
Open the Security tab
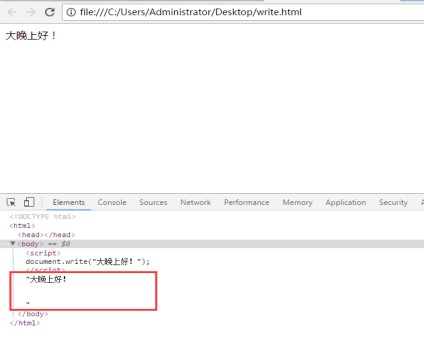pyautogui.click(x=393, y=202)
